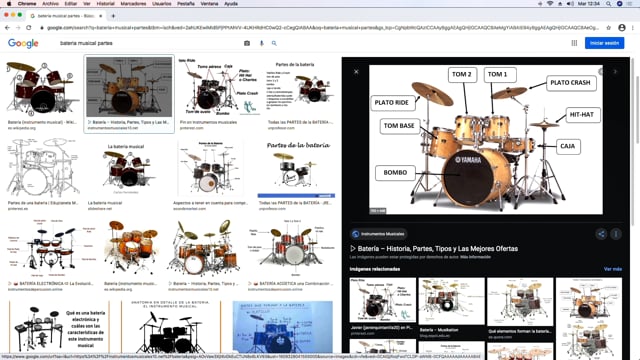Viewport: 640px width, 360px height.
Task: Open related image 'Qué elementos forman la batería'
Action: coord(520,302)
